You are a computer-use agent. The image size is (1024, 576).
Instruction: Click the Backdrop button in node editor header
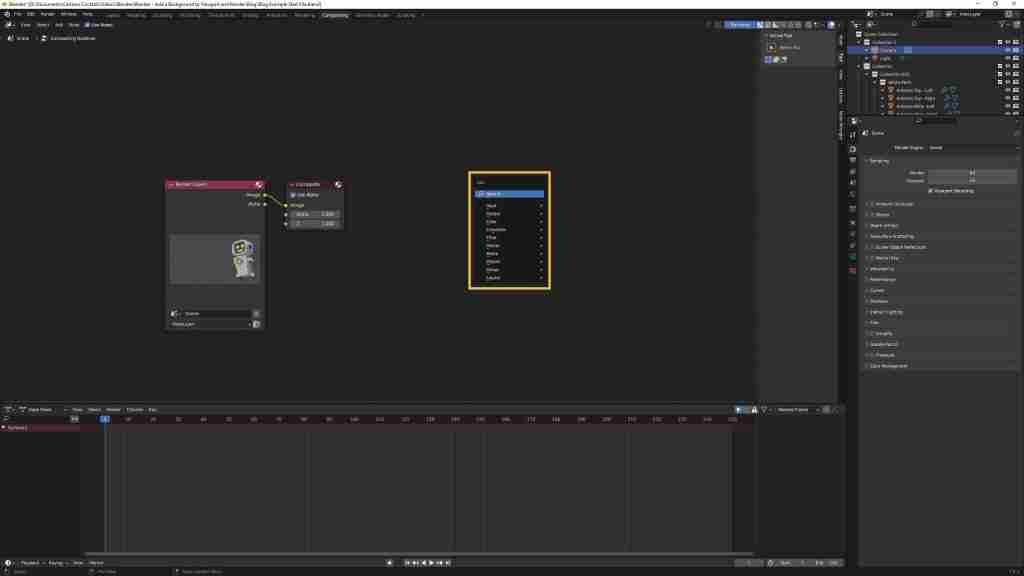tap(740, 25)
